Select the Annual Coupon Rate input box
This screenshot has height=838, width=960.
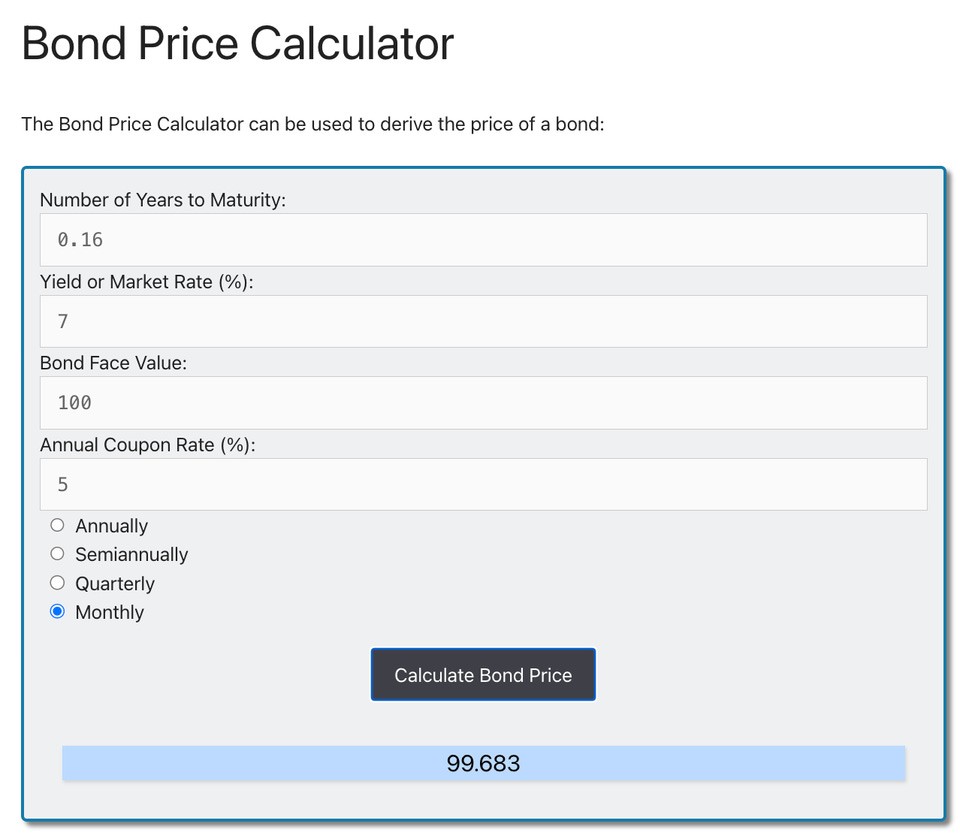click(483, 484)
